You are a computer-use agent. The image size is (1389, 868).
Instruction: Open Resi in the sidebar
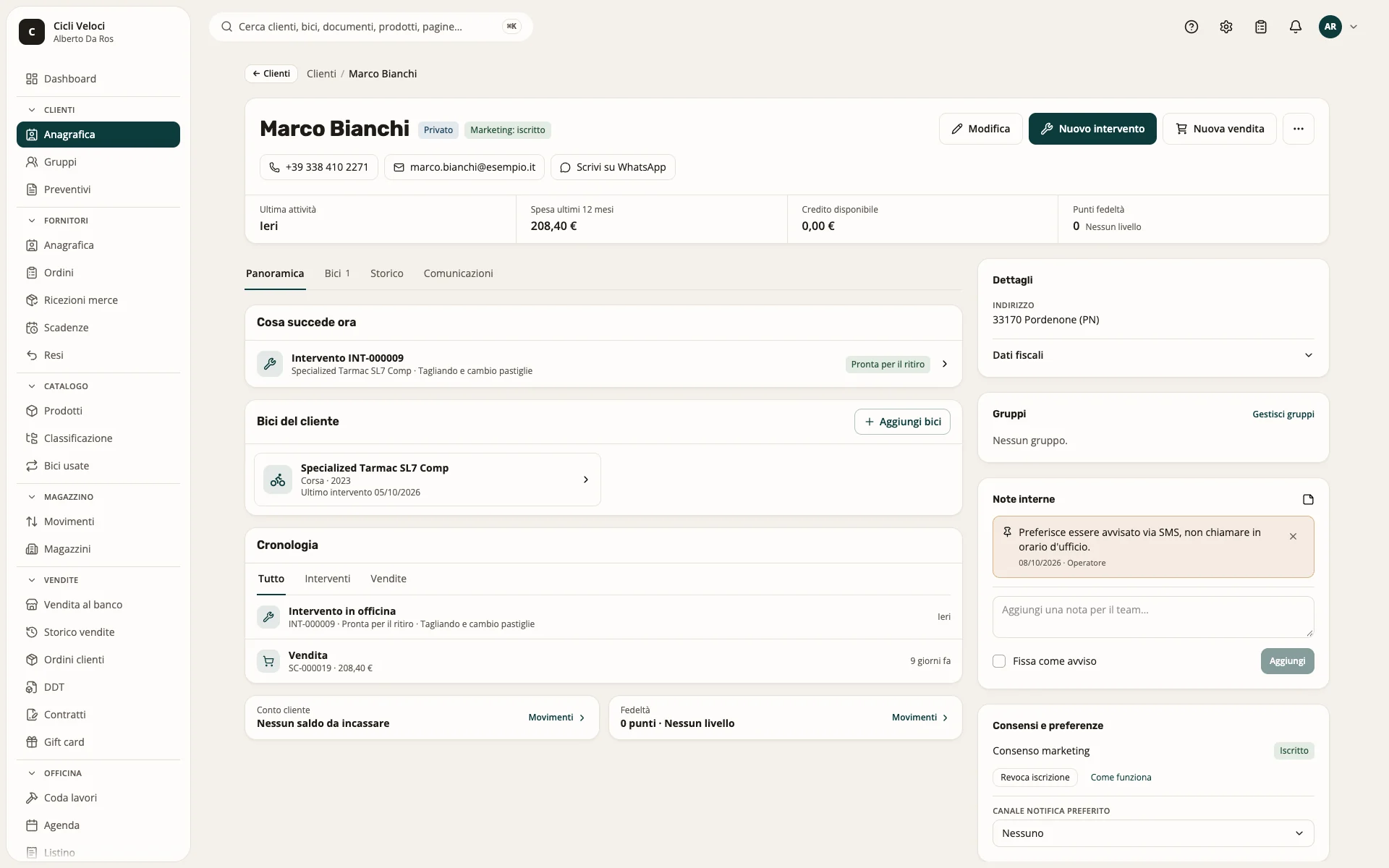click(x=98, y=355)
